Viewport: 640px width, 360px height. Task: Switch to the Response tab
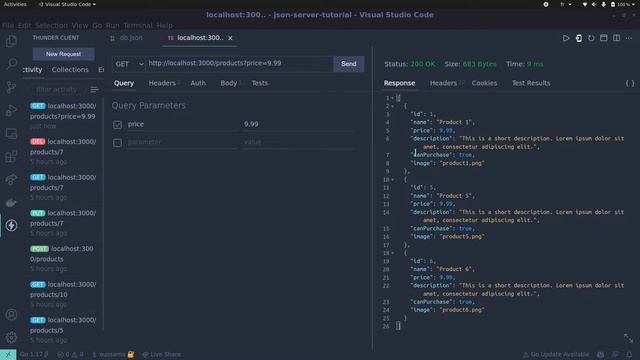[x=399, y=83]
